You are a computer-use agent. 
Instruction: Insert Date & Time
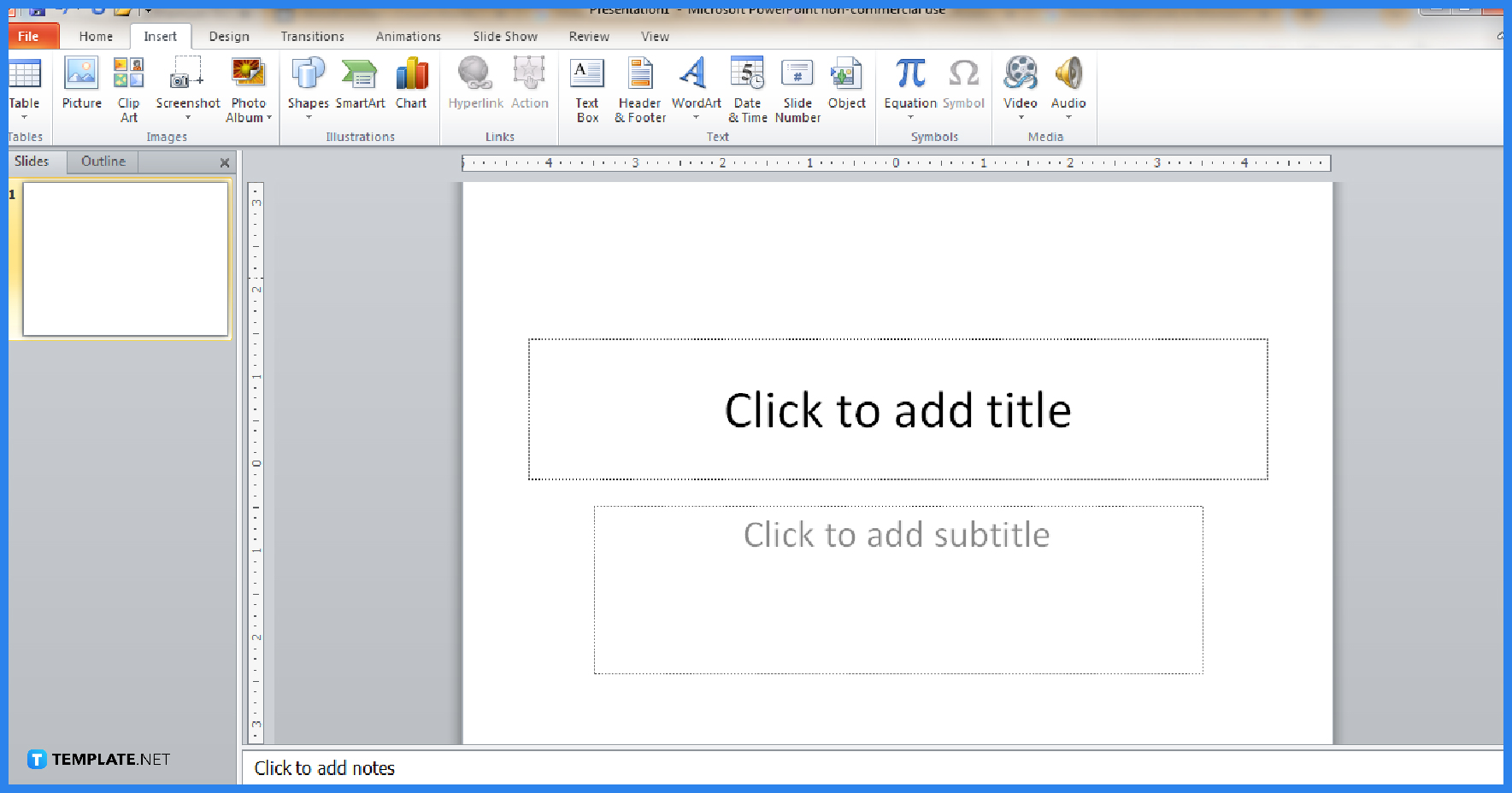[x=747, y=90]
